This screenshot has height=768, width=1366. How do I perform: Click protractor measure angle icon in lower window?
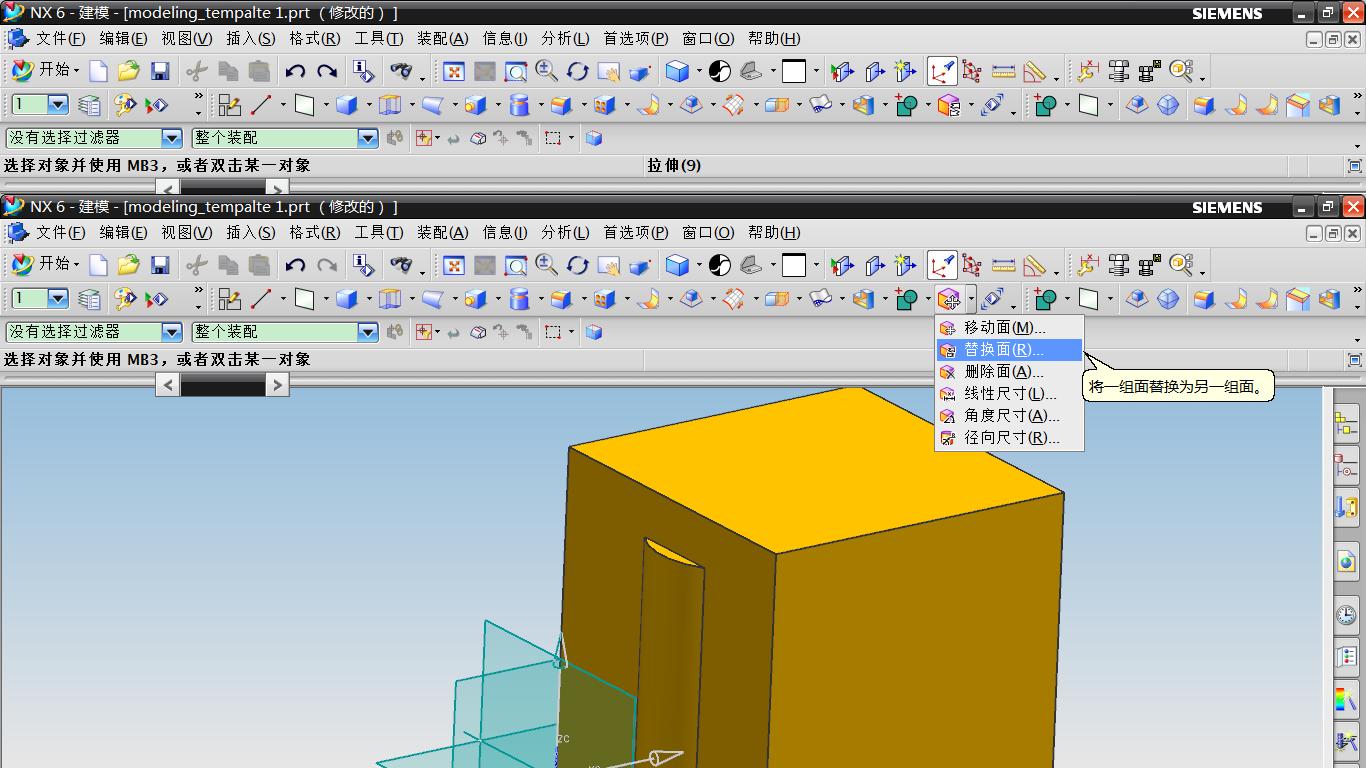click(1034, 265)
